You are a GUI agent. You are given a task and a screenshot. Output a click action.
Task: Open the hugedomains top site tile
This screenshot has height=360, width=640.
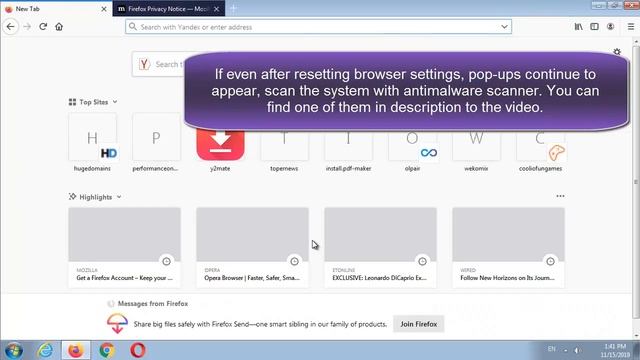tap(92, 137)
